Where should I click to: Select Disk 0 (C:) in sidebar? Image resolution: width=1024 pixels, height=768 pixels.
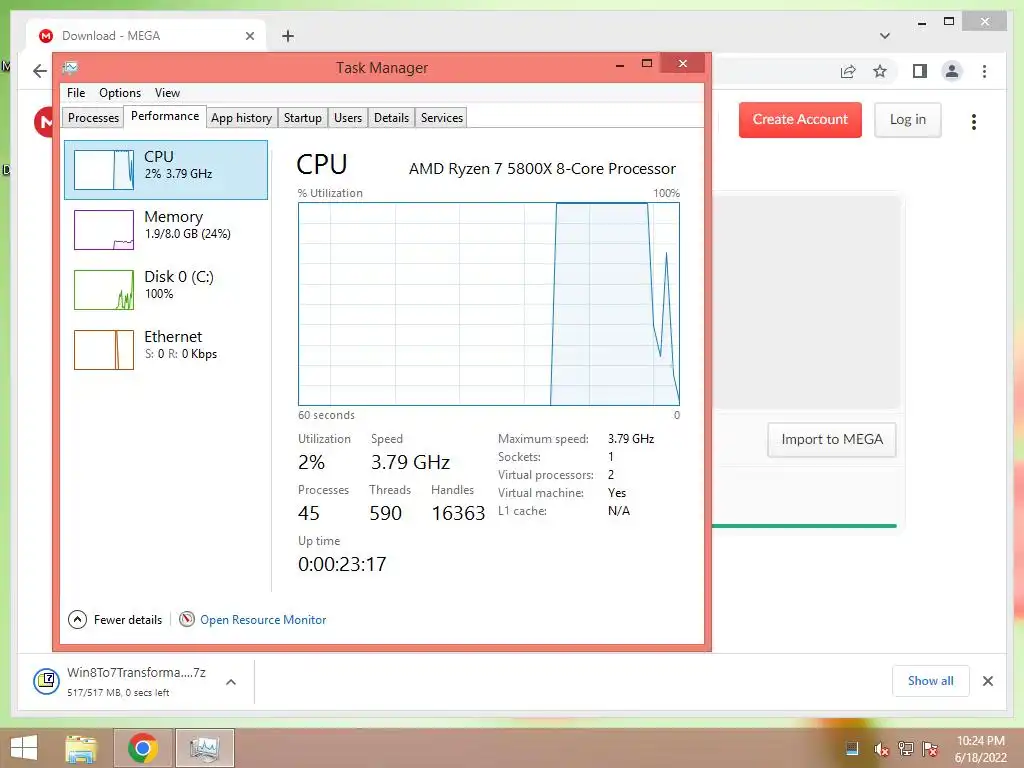(x=166, y=289)
